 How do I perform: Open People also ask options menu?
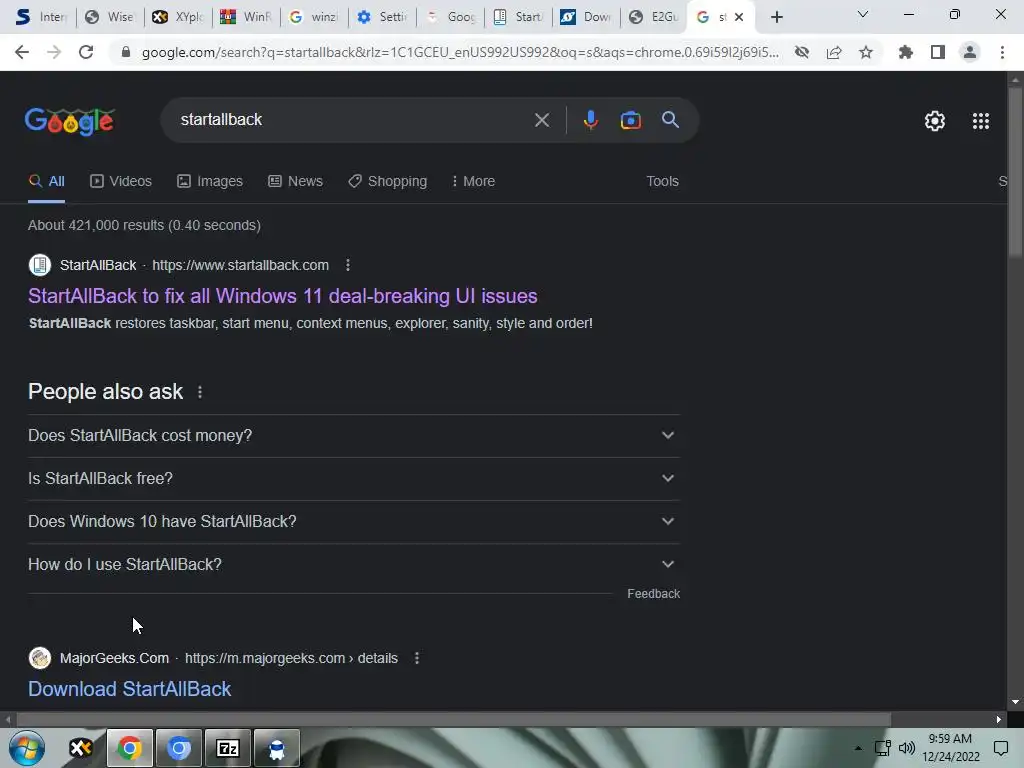click(x=200, y=392)
